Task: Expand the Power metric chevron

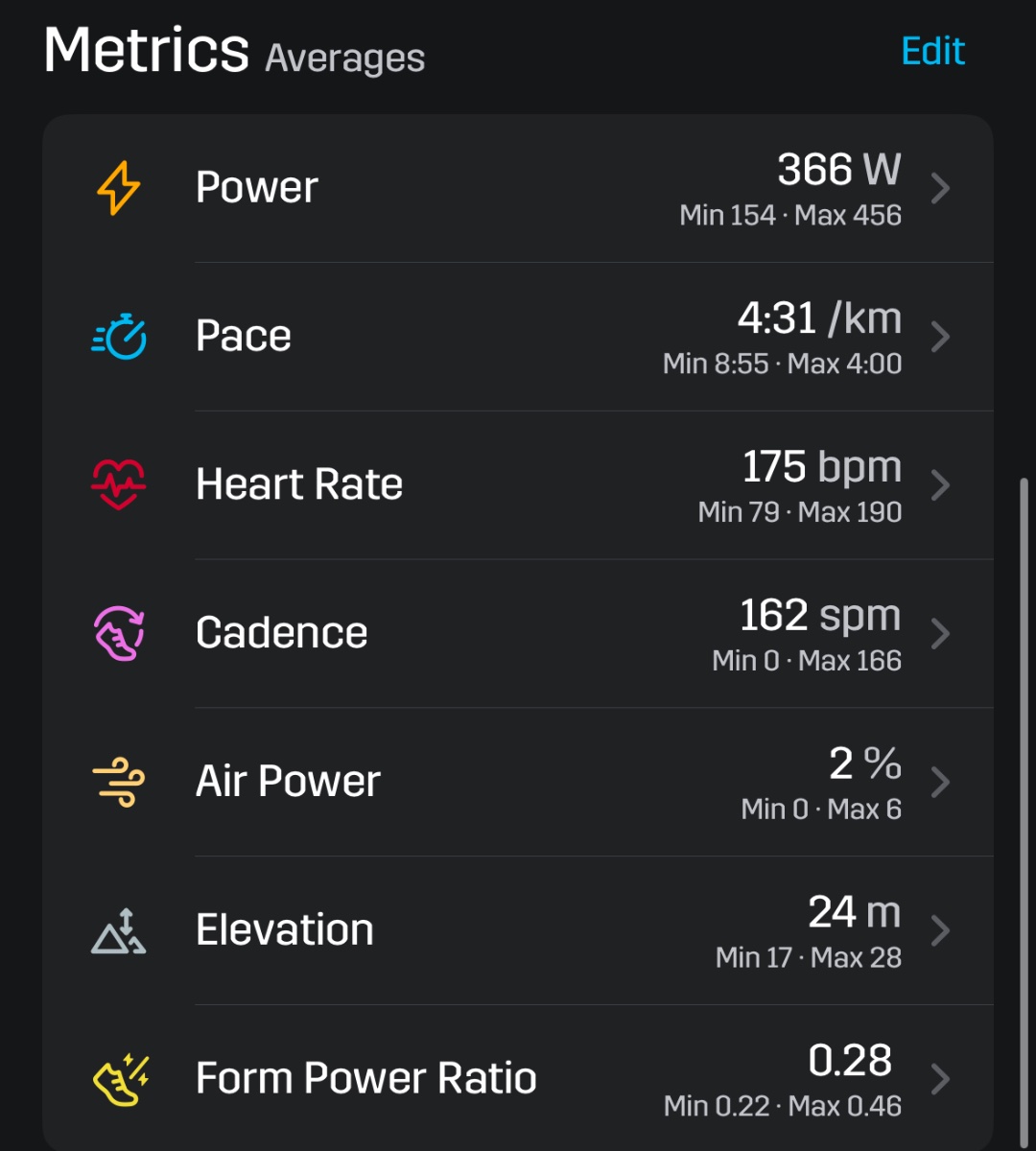Action: [940, 188]
